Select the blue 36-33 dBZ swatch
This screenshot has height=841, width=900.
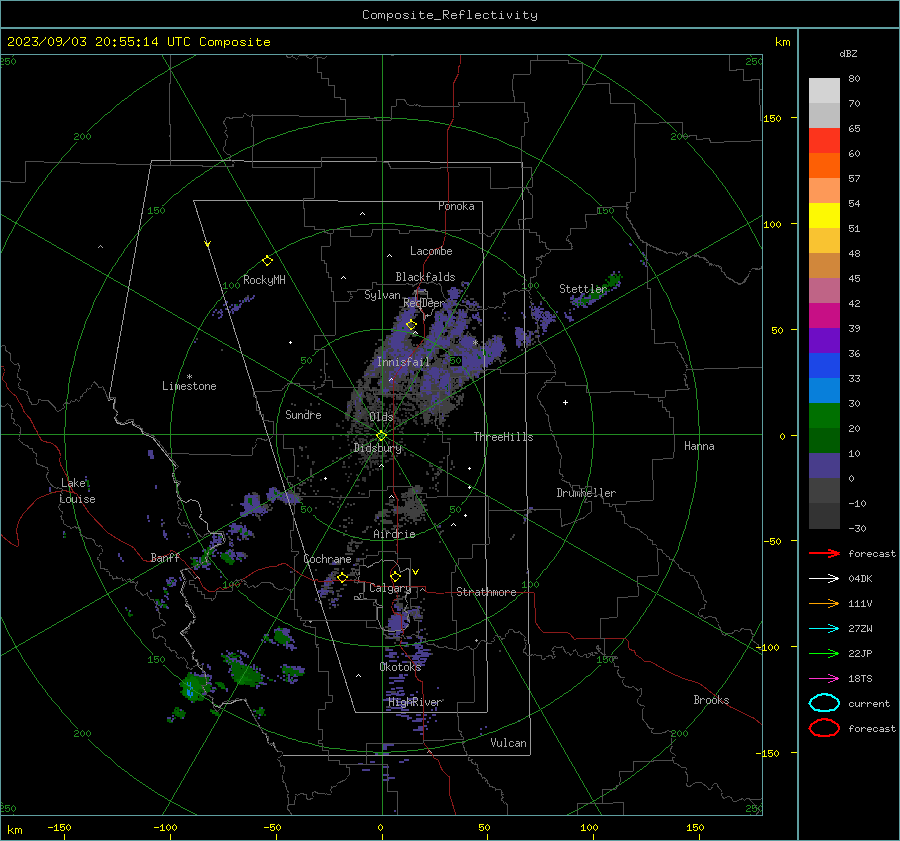click(x=824, y=366)
